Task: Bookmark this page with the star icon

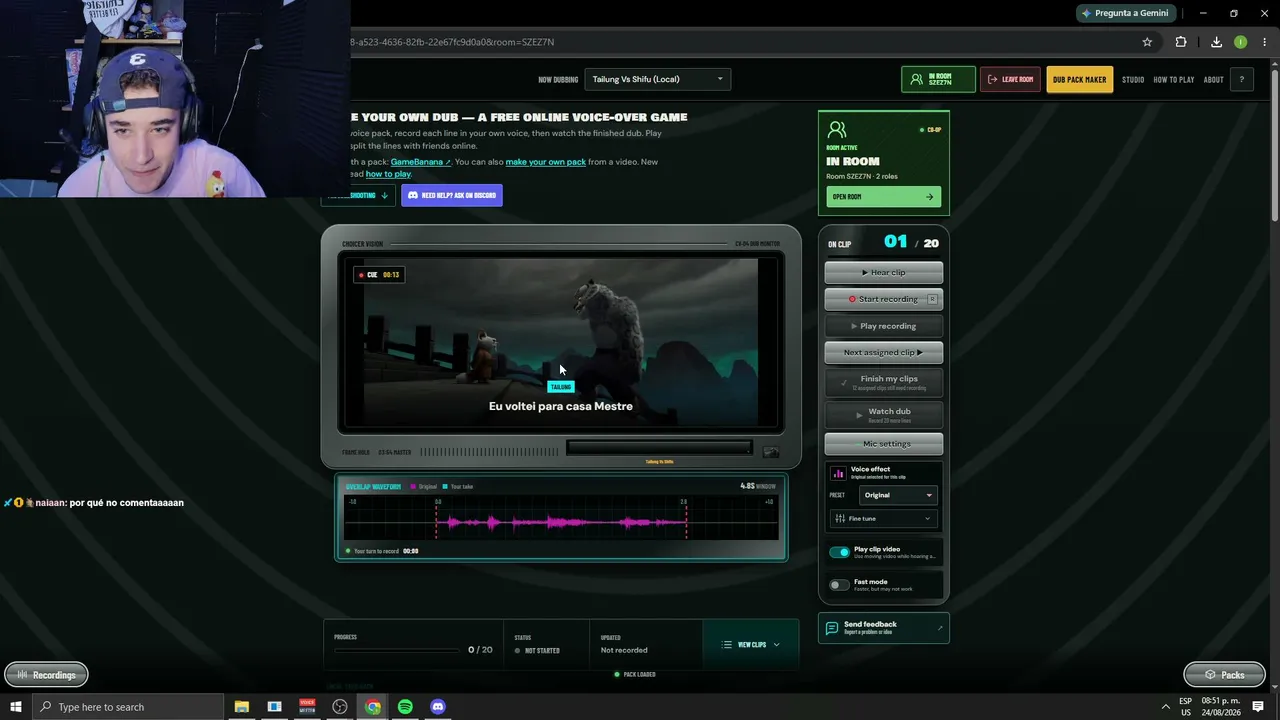Action: [x=1147, y=42]
